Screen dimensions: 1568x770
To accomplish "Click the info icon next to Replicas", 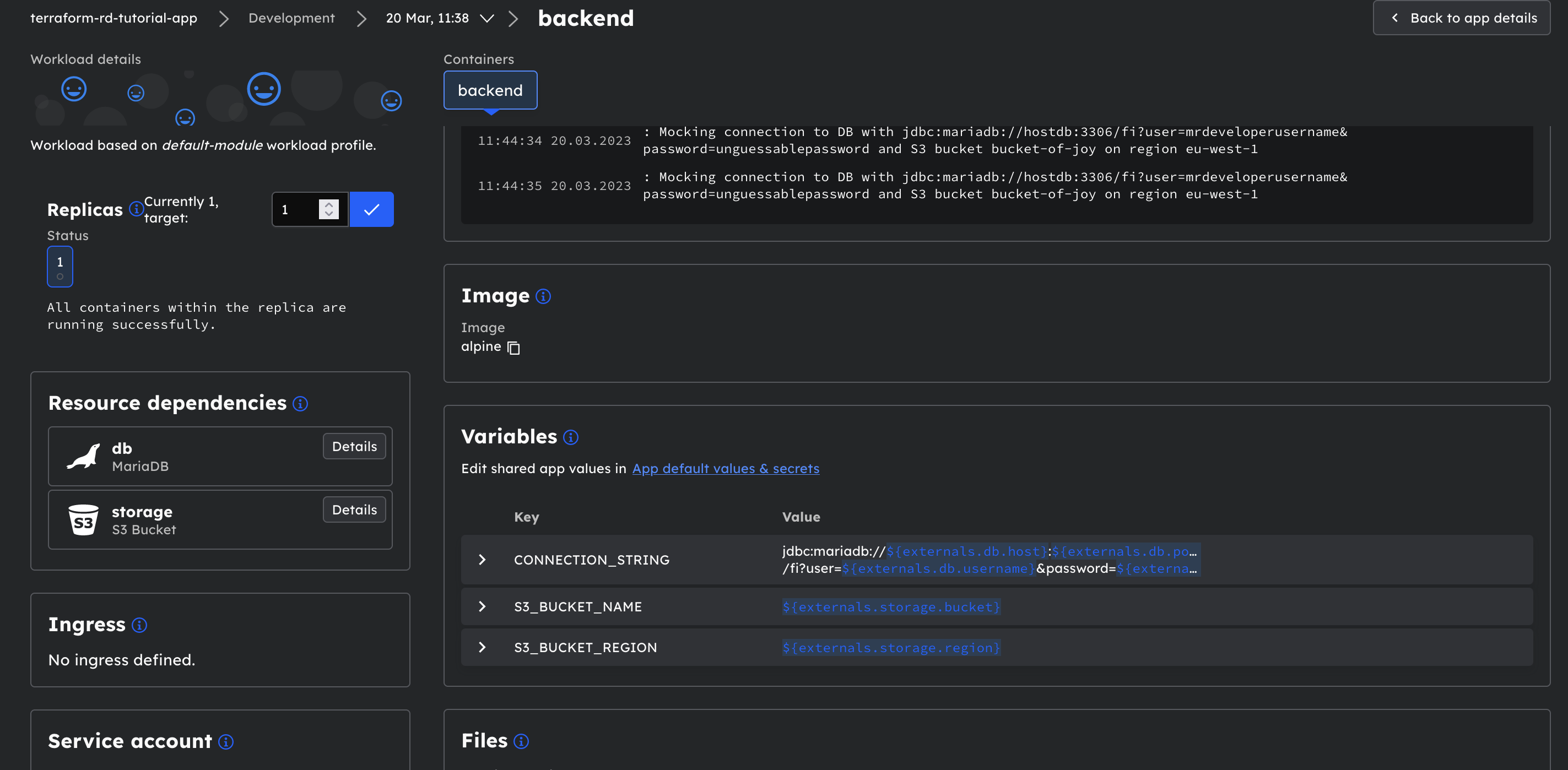I will tap(136, 209).
